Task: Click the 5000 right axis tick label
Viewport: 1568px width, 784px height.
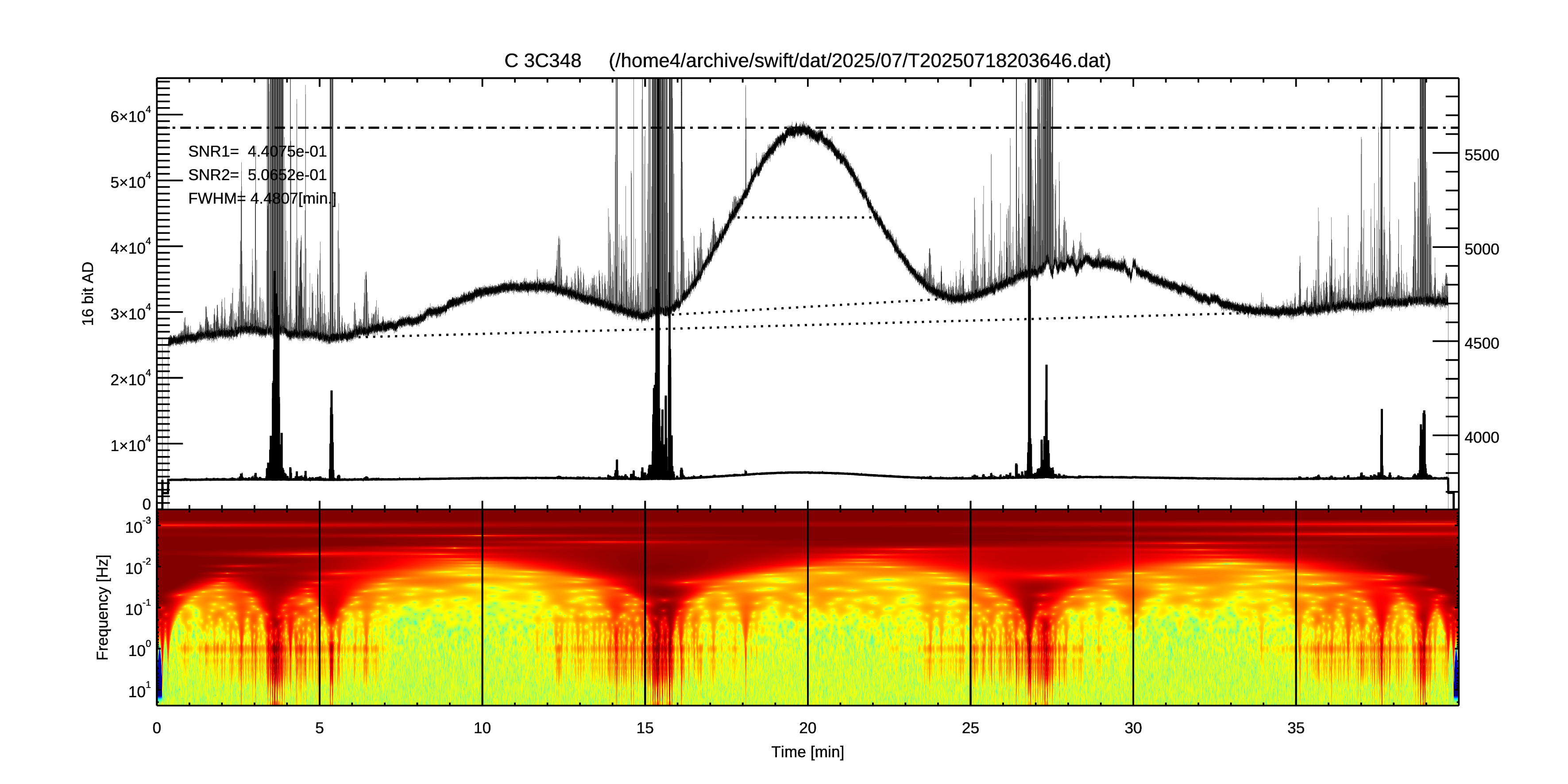Action: click(1482, 250)
